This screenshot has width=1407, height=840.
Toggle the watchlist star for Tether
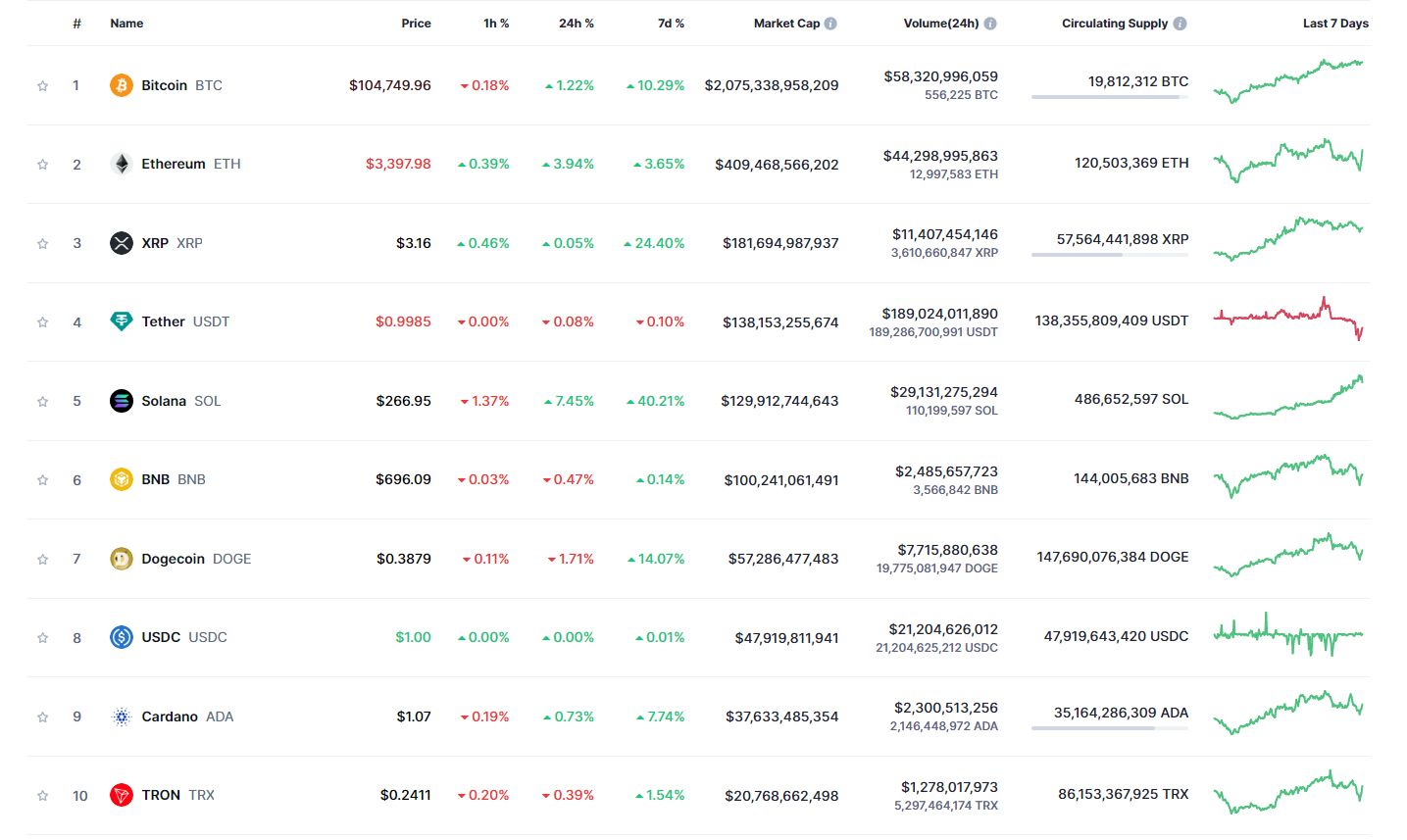click(43, 322)
